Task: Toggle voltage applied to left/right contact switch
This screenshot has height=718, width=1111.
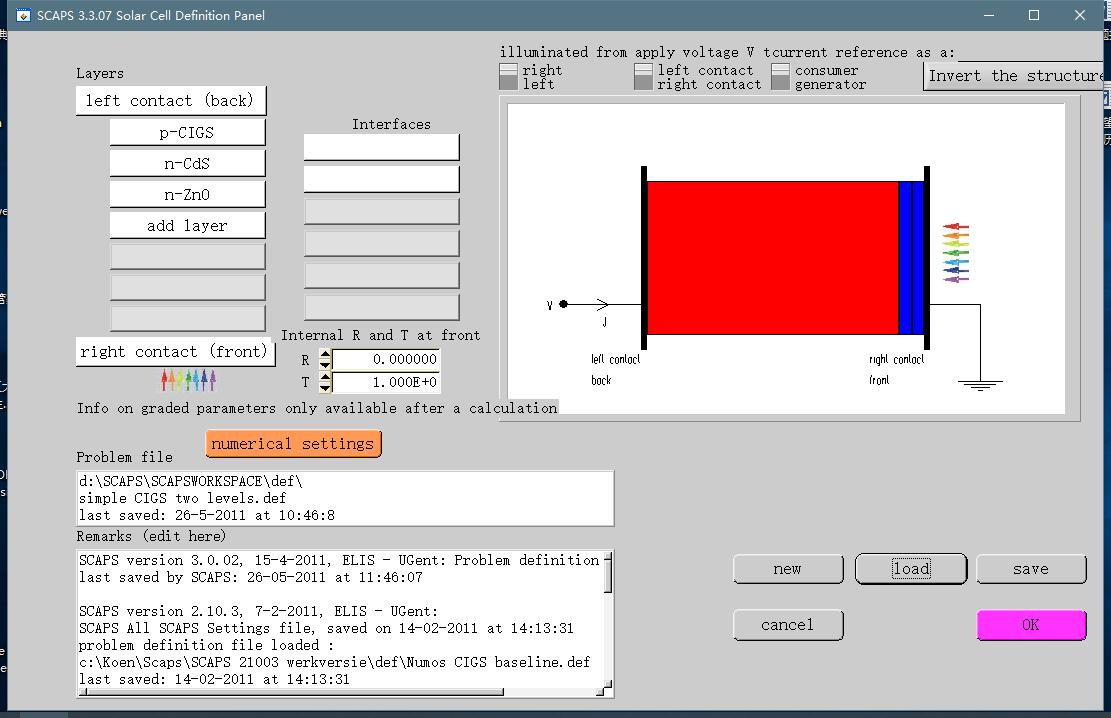Action: (x=644, y=77)
